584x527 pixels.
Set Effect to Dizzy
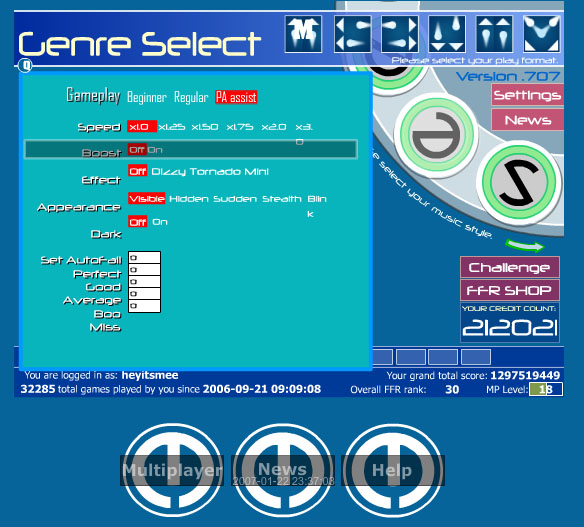tap(168, 172)
